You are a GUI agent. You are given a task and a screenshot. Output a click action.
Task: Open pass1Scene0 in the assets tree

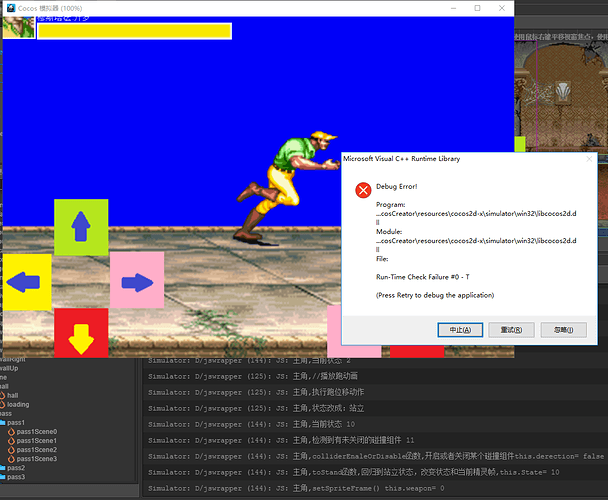click(x=36, y=431)
